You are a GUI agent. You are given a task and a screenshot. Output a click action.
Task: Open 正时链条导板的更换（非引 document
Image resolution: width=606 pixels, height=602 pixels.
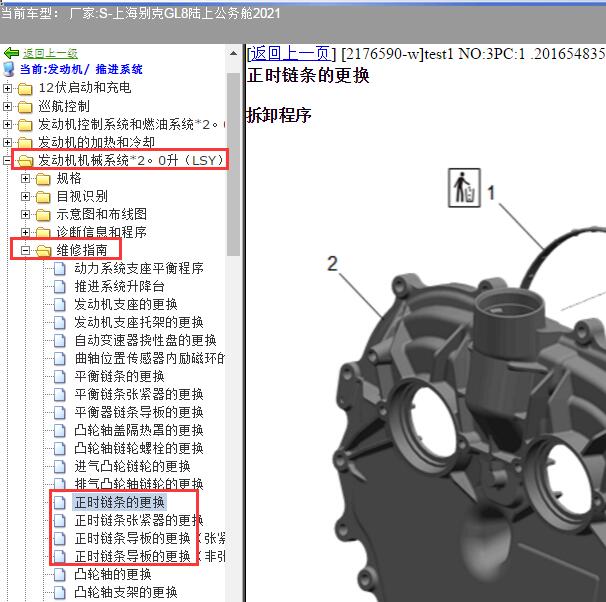pos(150,556)
